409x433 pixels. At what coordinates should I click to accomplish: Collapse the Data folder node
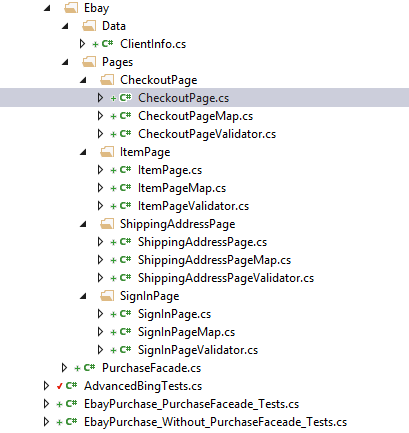tap(65, 26)
